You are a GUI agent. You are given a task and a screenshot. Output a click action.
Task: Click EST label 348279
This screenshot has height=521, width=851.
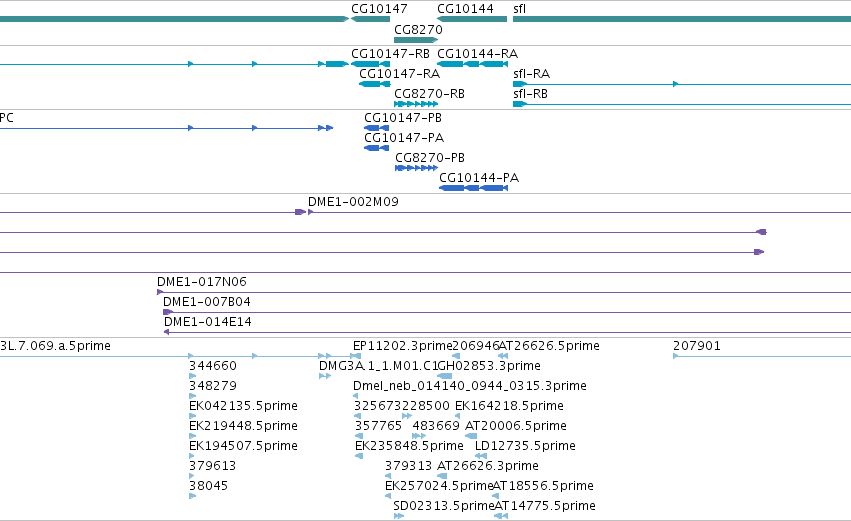(213, 386)
